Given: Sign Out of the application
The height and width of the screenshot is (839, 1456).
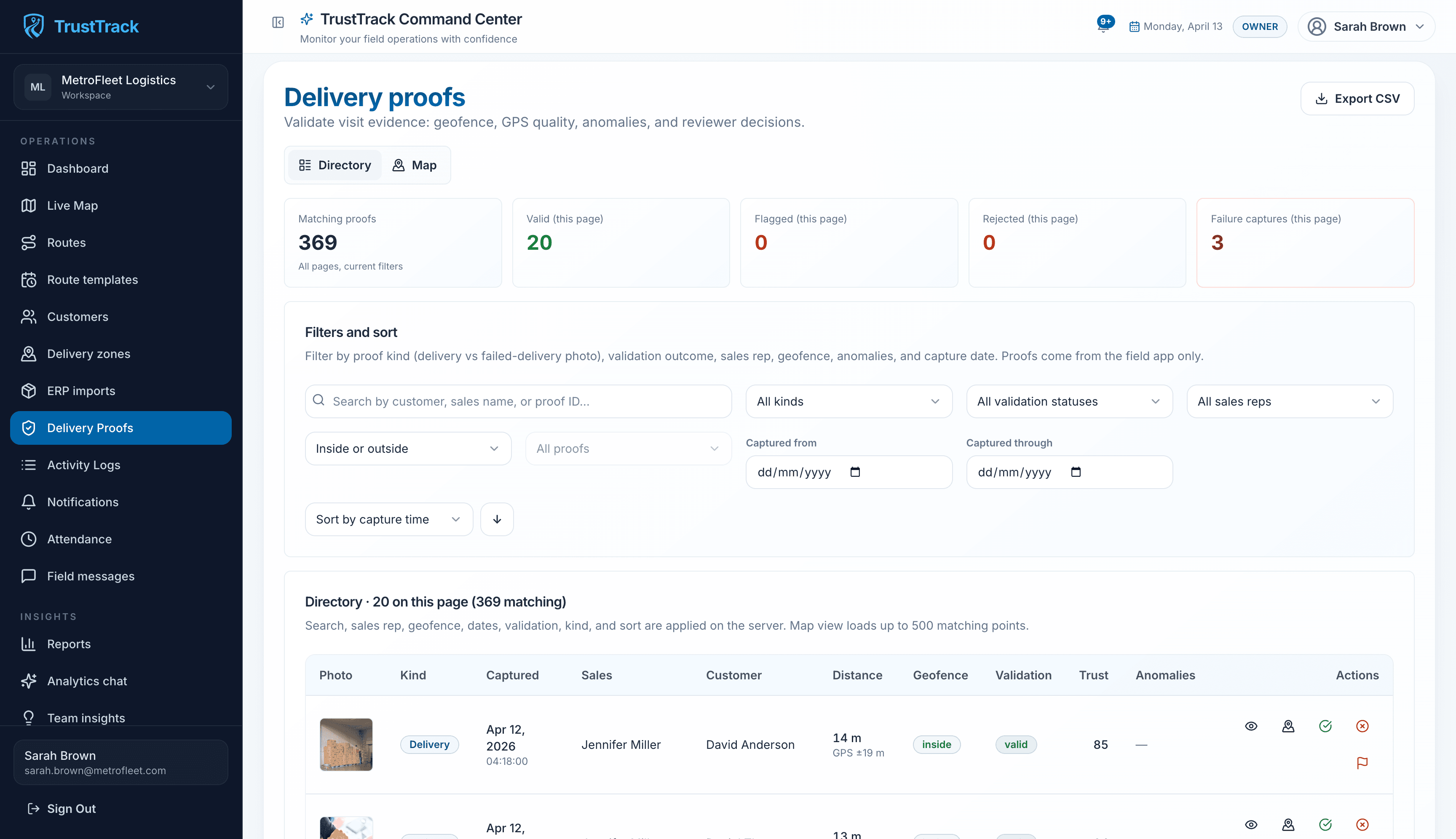Looking at the screenshot, I should click(x=62, y=808).
